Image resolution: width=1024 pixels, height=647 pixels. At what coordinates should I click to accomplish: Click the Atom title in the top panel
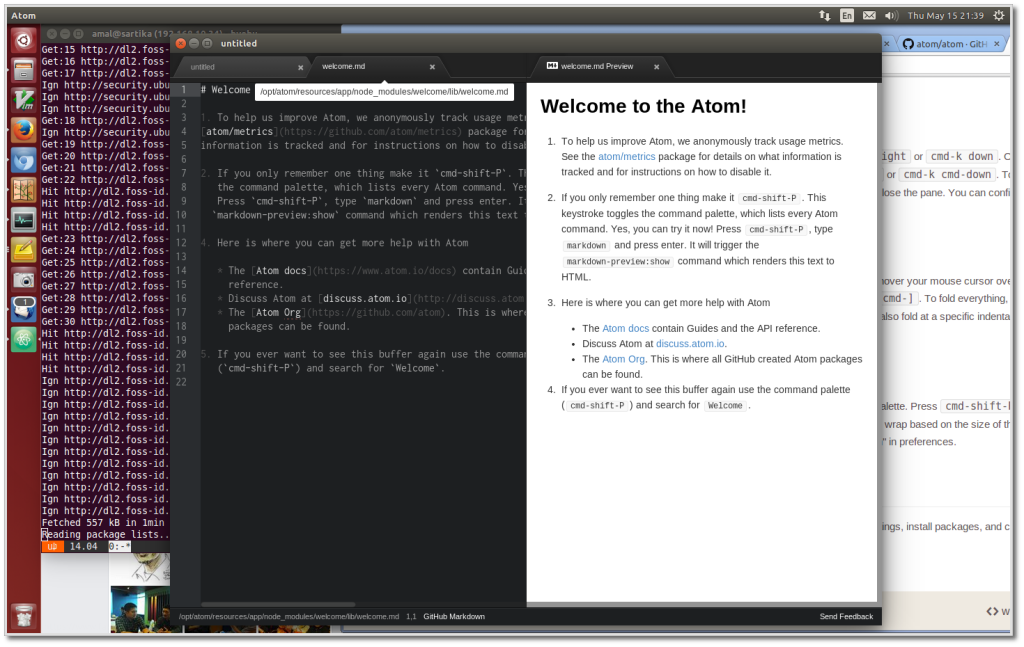24,15
